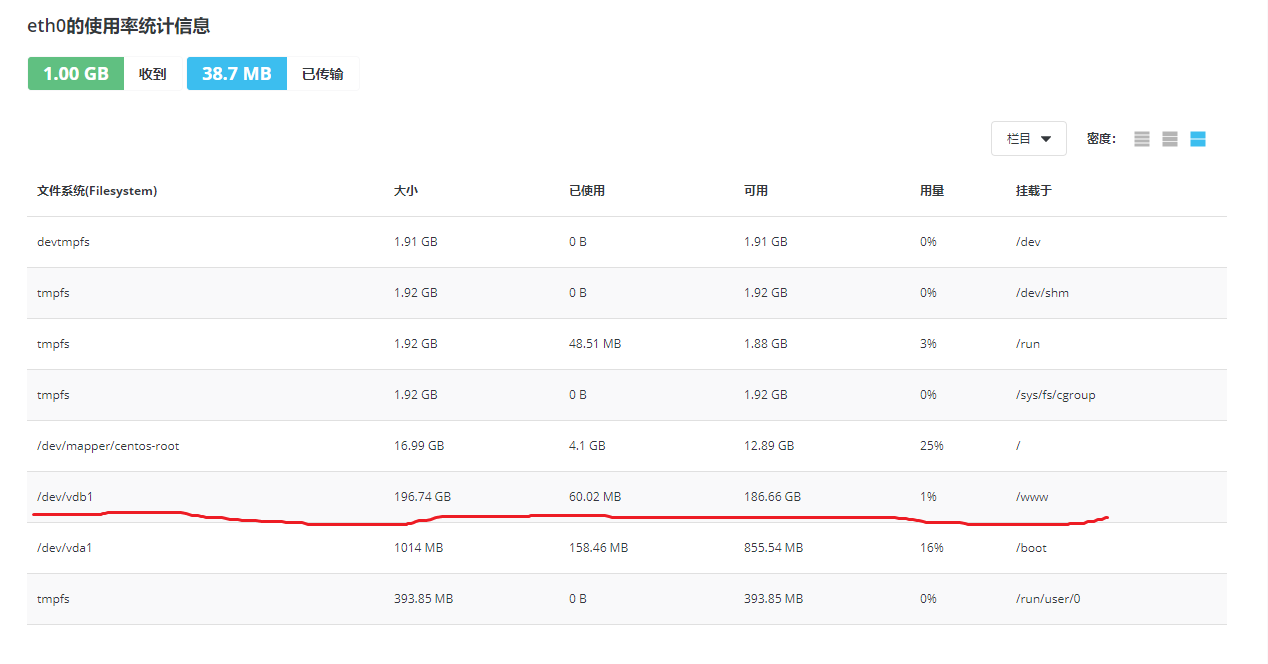This screenshot has height=664, width=1268.
Task: Click the /run/user/0 mount point cell
Action: tap(1048, 599)
